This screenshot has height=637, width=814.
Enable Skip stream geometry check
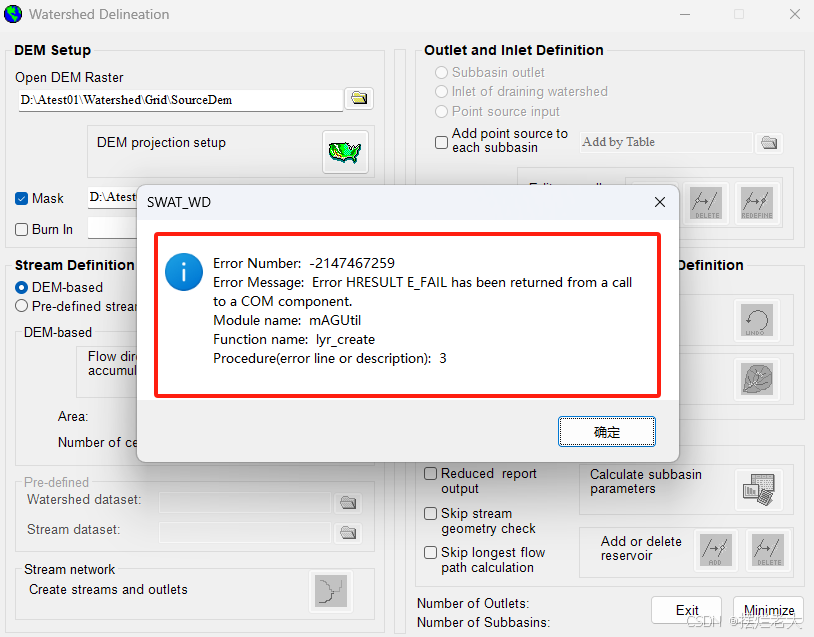click(430, 513)
